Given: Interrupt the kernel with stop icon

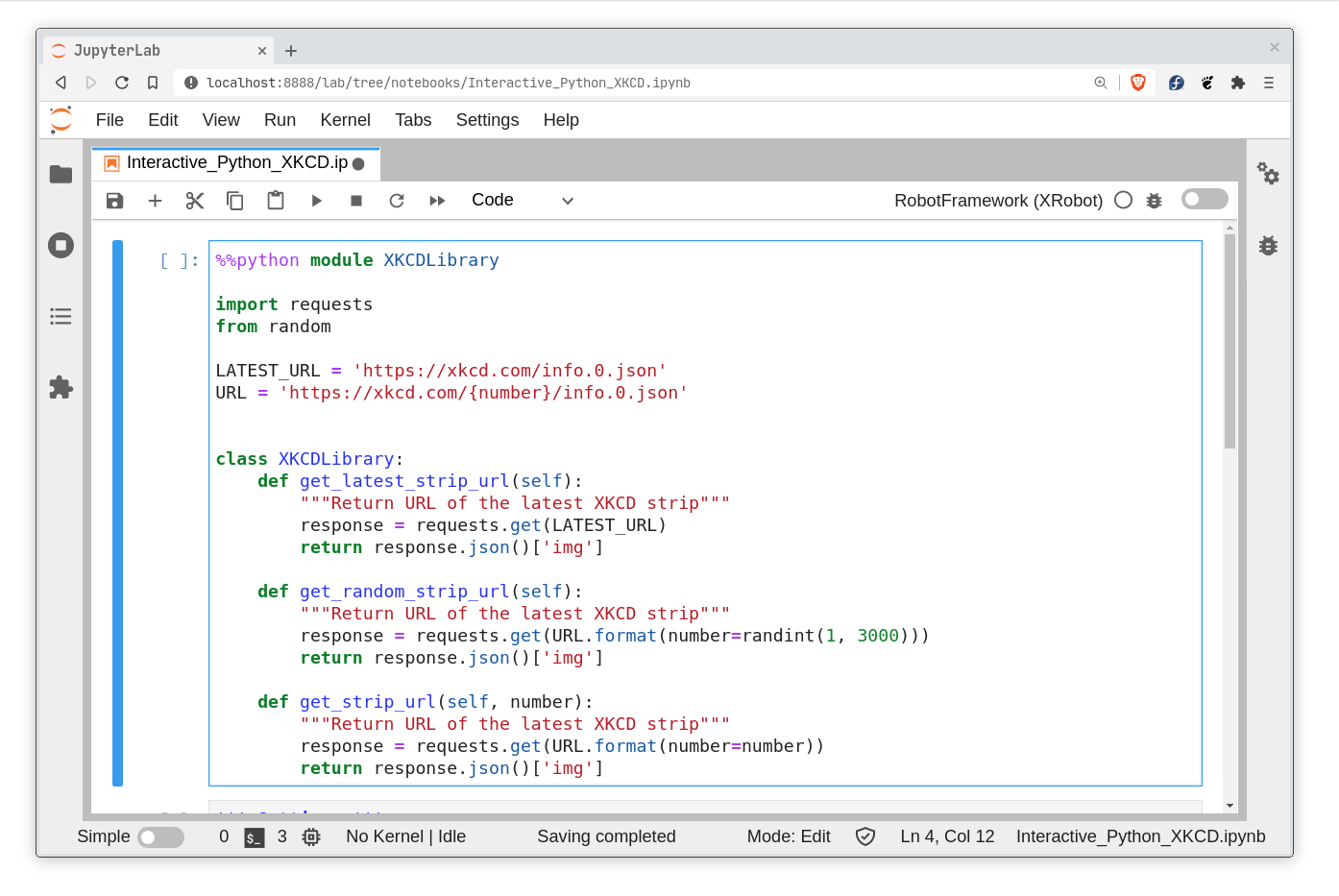Looking at the screenshot, I should click(x=356, y=201).
